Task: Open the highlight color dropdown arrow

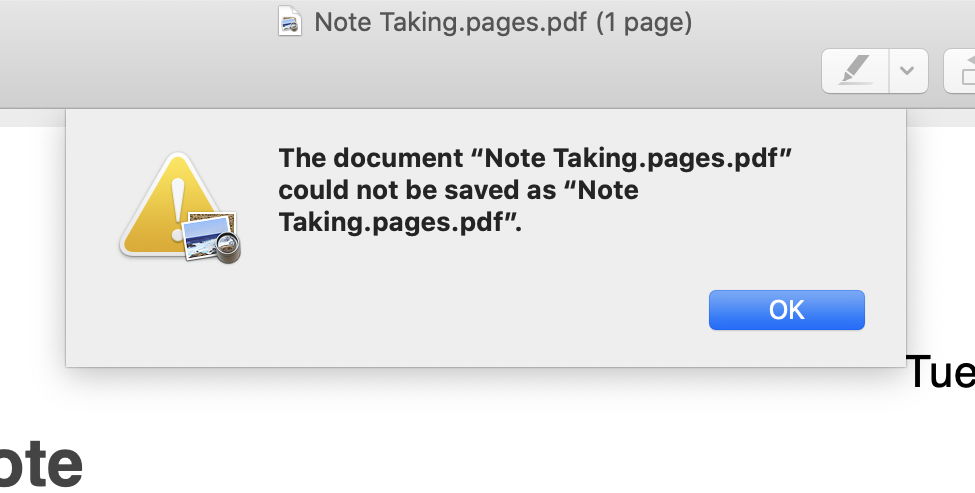Action: click(x=907, y=72)
